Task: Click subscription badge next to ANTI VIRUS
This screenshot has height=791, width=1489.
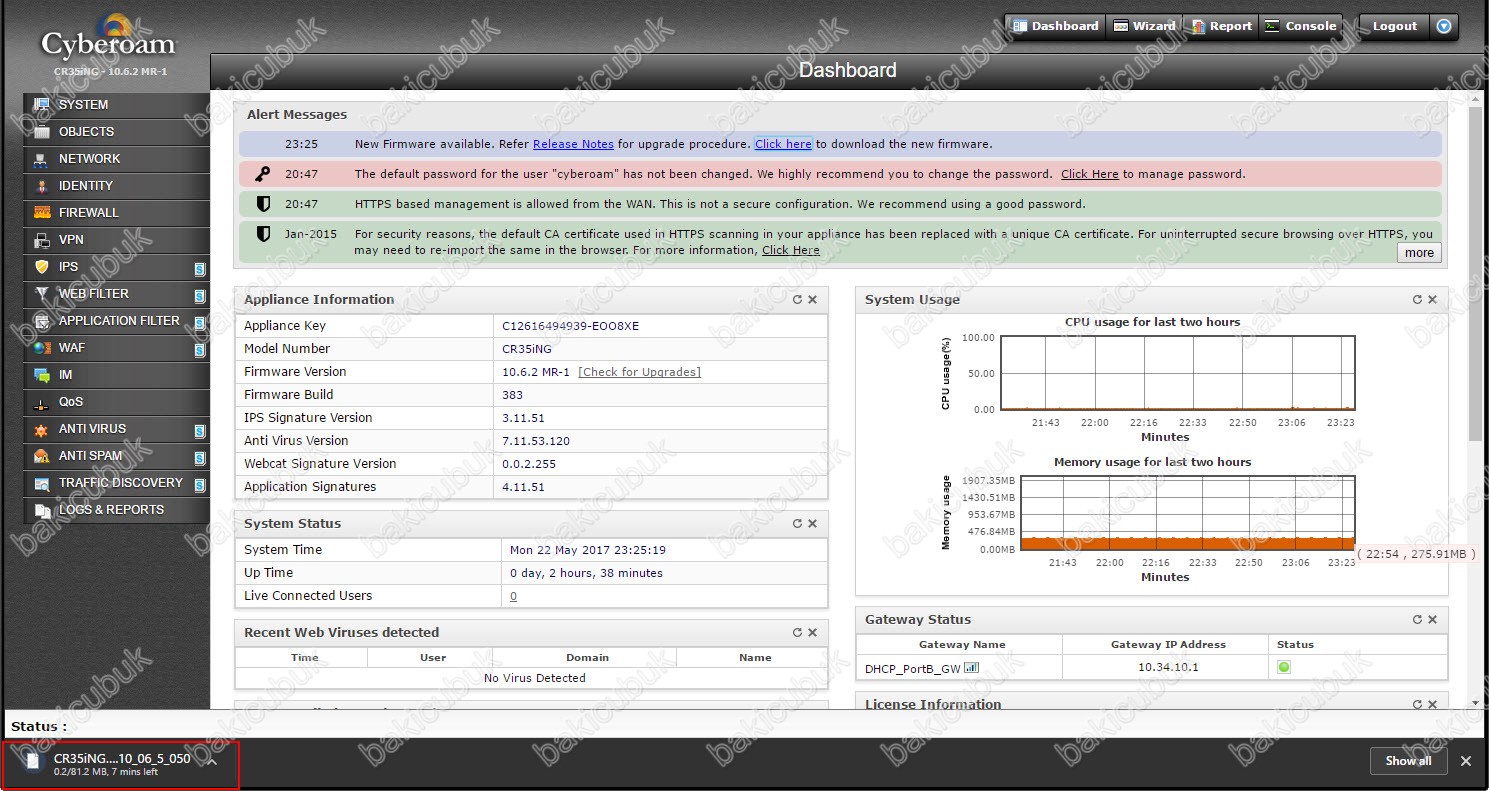Action: pyautogui.click(x=200, y=431)
